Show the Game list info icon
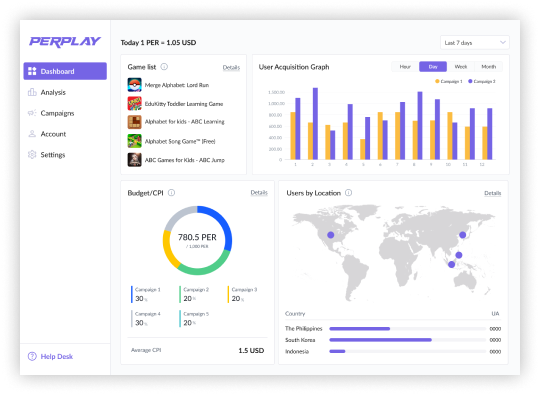The image size is (540, 395). coord(164,67)
